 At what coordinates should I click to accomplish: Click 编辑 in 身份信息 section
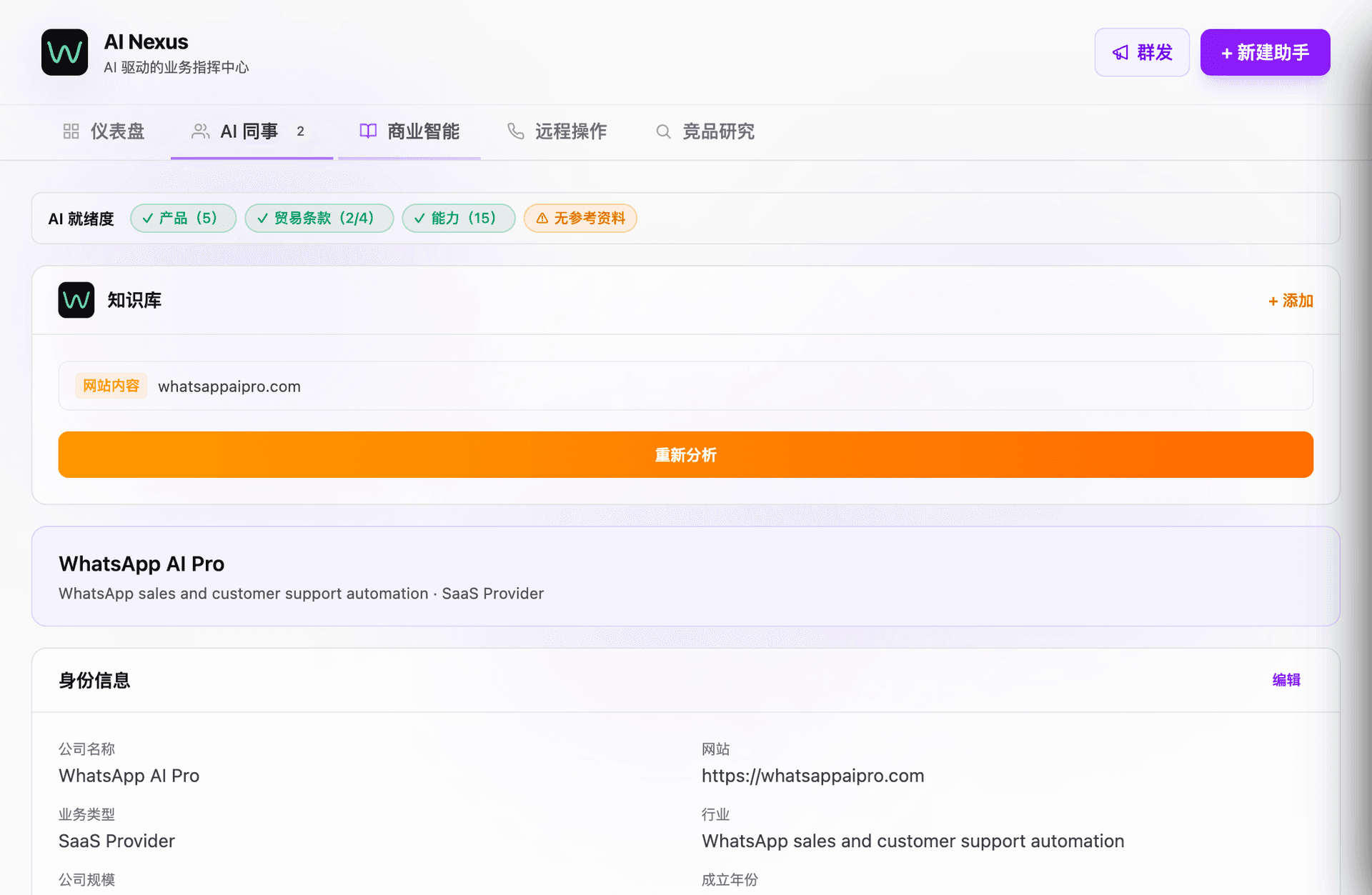click(1286, 680)
